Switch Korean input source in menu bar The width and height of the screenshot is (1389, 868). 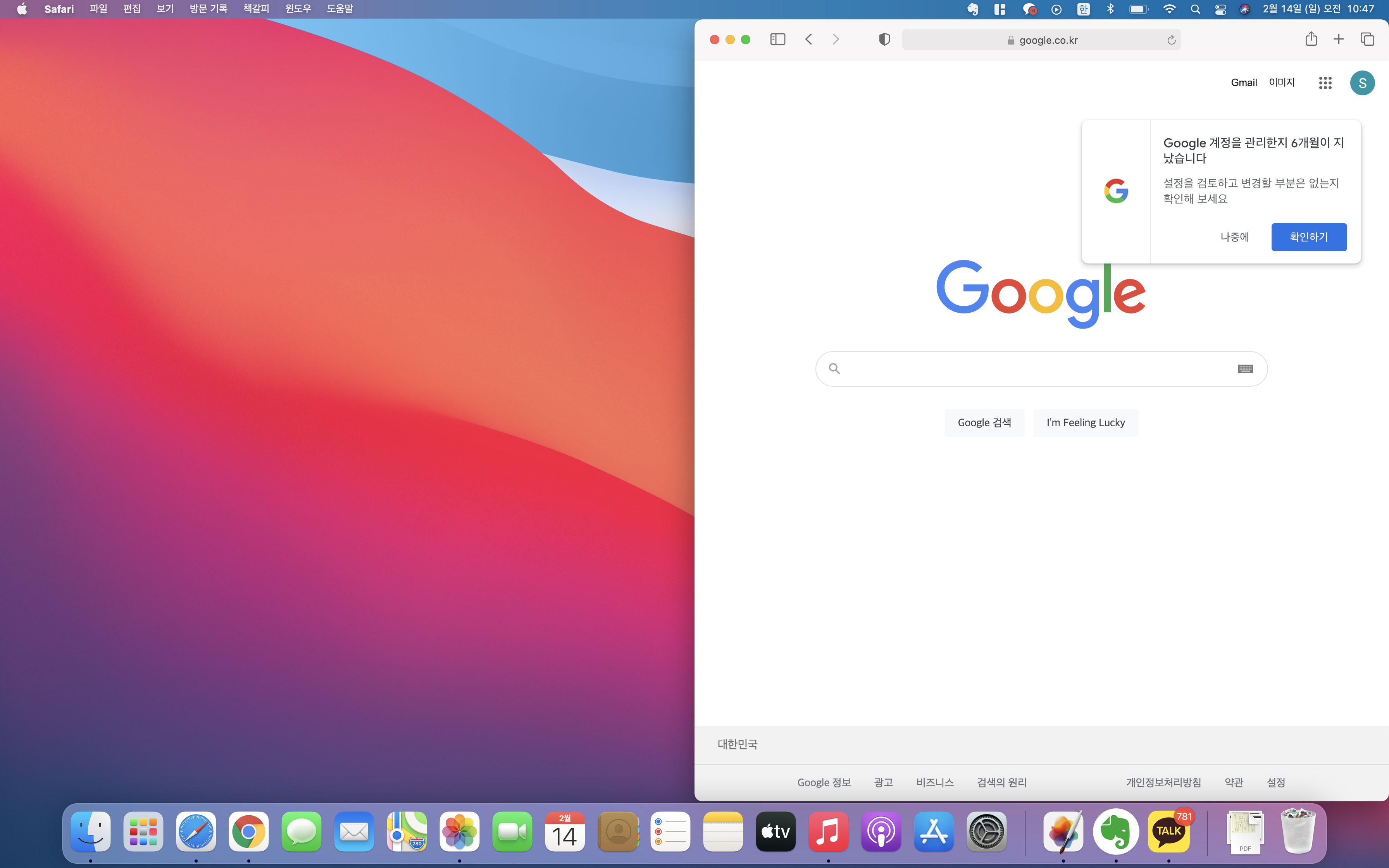point(1083,9)
